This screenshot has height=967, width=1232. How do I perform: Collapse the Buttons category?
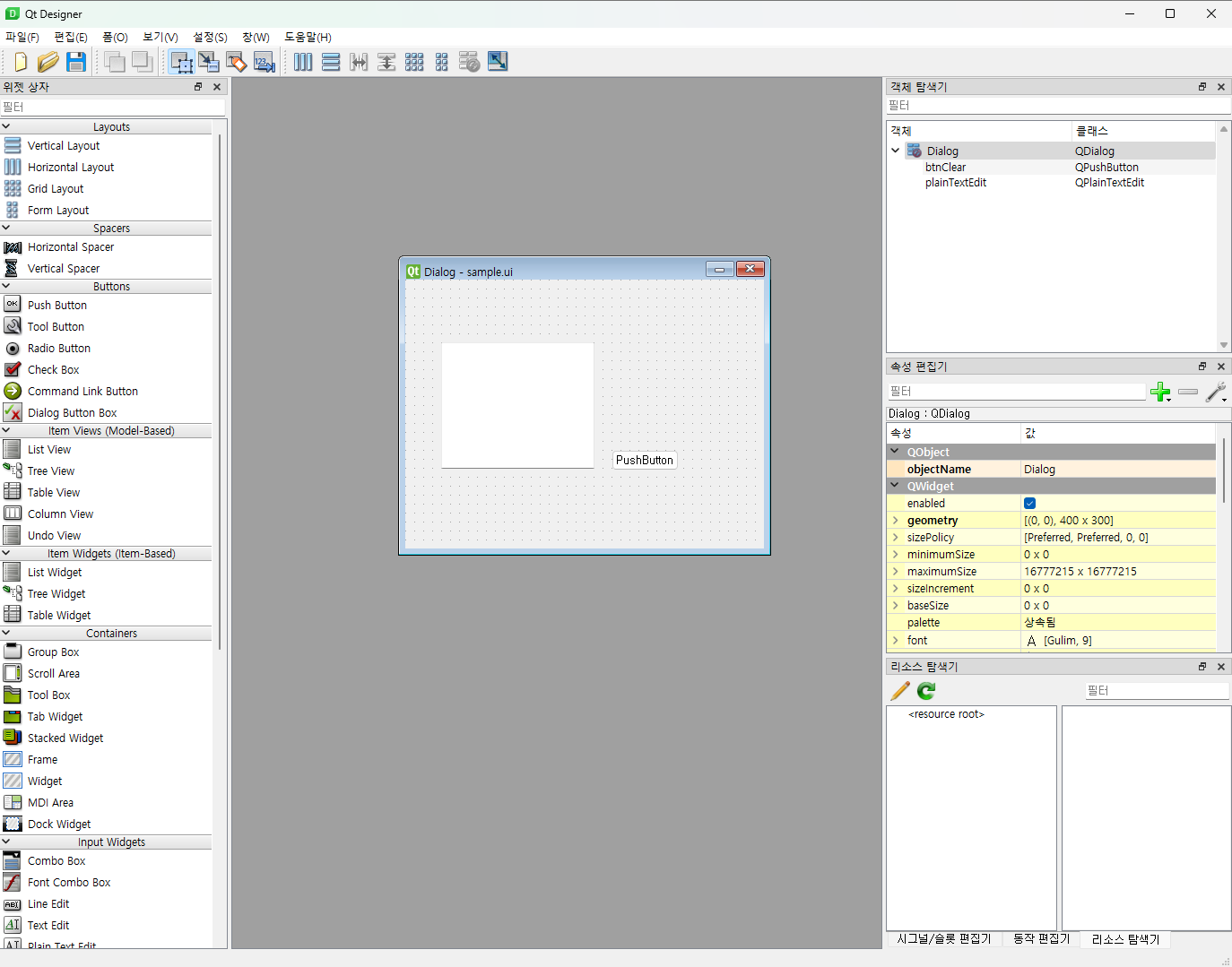6,287
